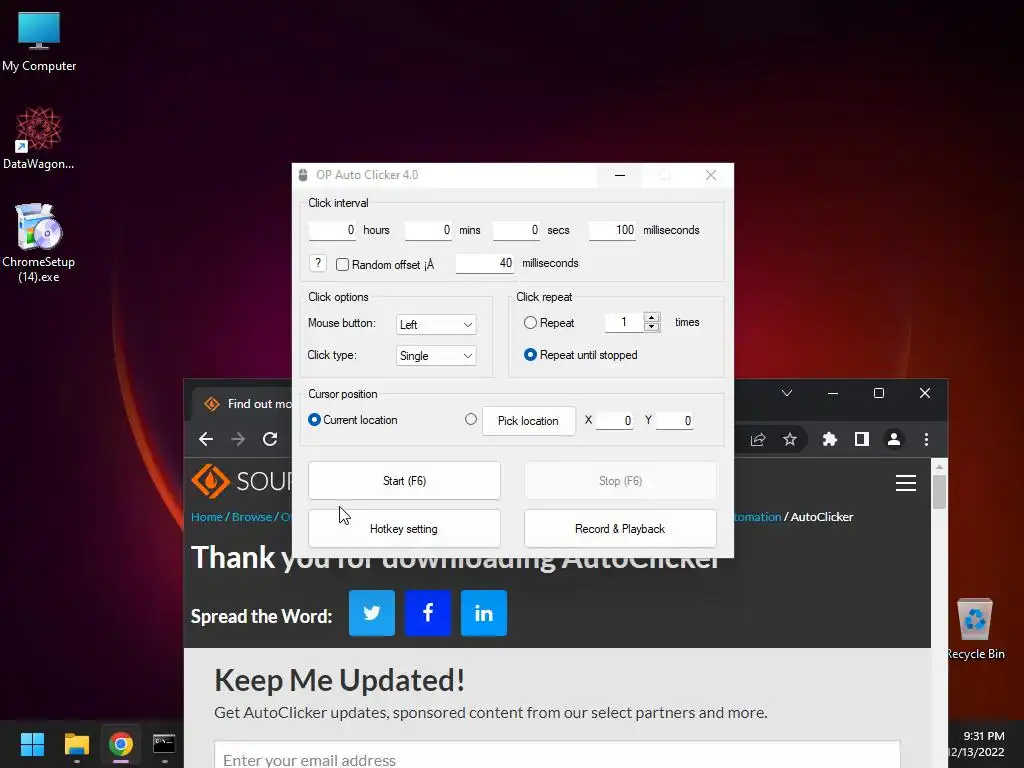Screen dimensions: 1024x768
Task: Open Chrome's tab search chevron
Action: (787, 393)
